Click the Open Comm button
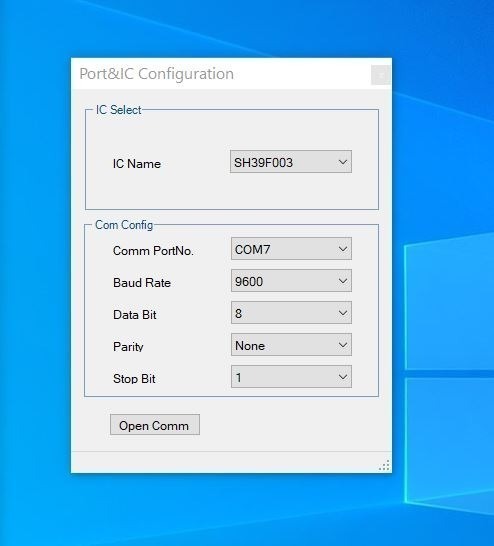The height and width of the screenshot is (546, 494). click(x=155, y=425)
